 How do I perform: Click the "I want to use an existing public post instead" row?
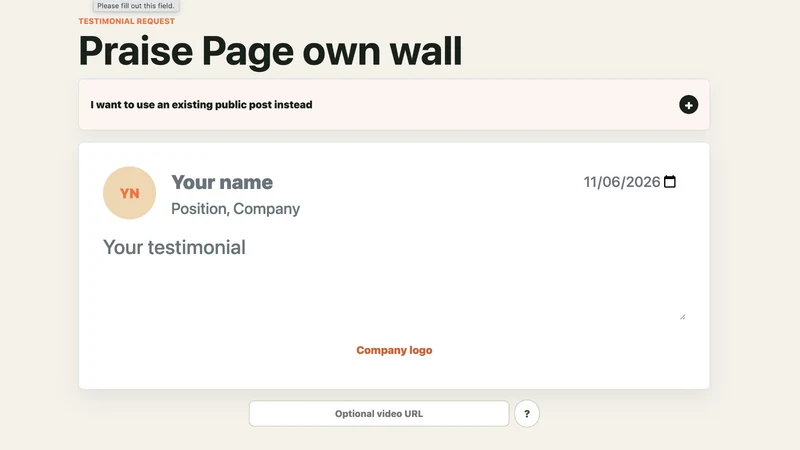(x=394, y=105)
